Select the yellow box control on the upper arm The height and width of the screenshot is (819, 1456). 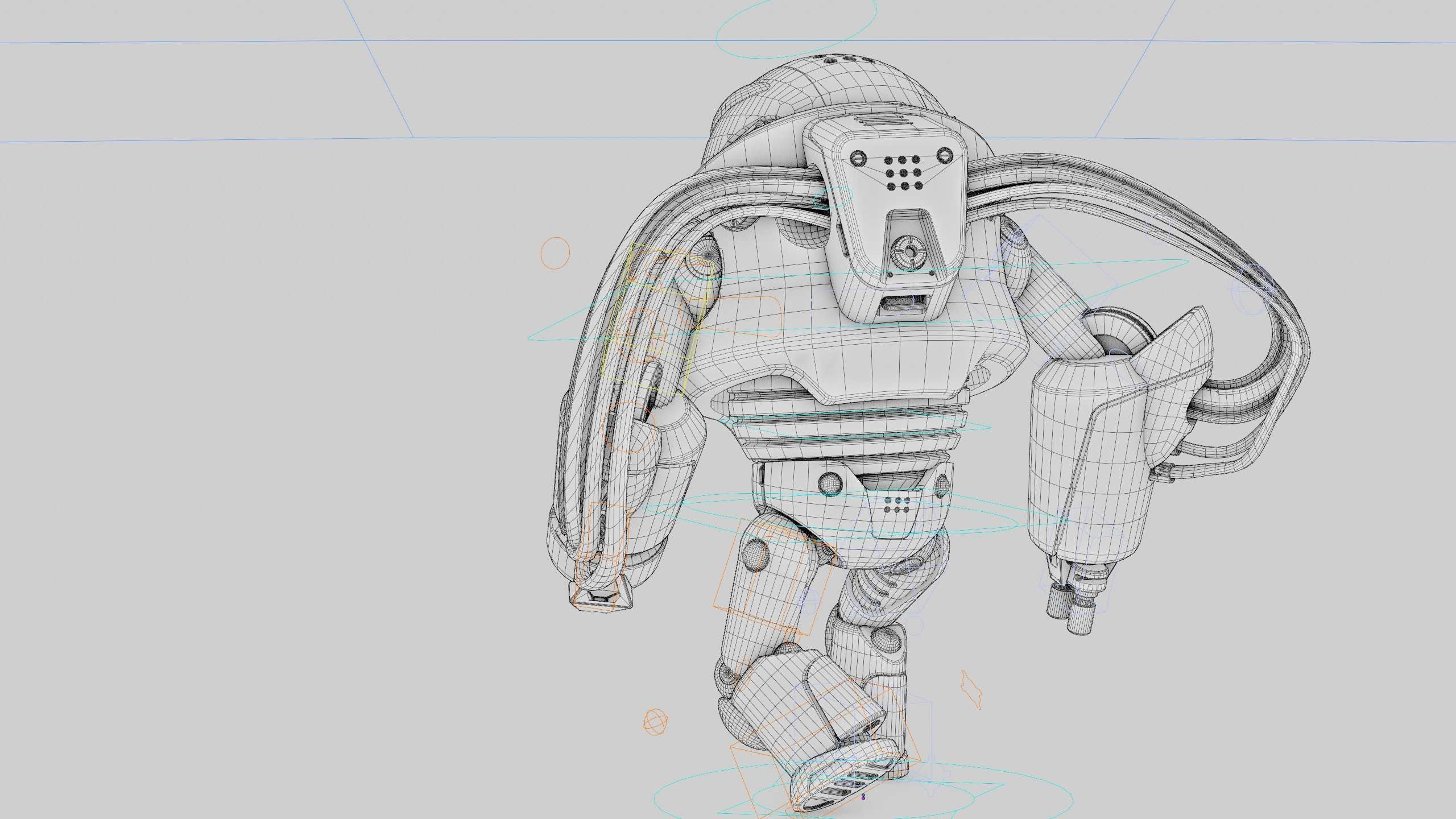click(657, 320)
